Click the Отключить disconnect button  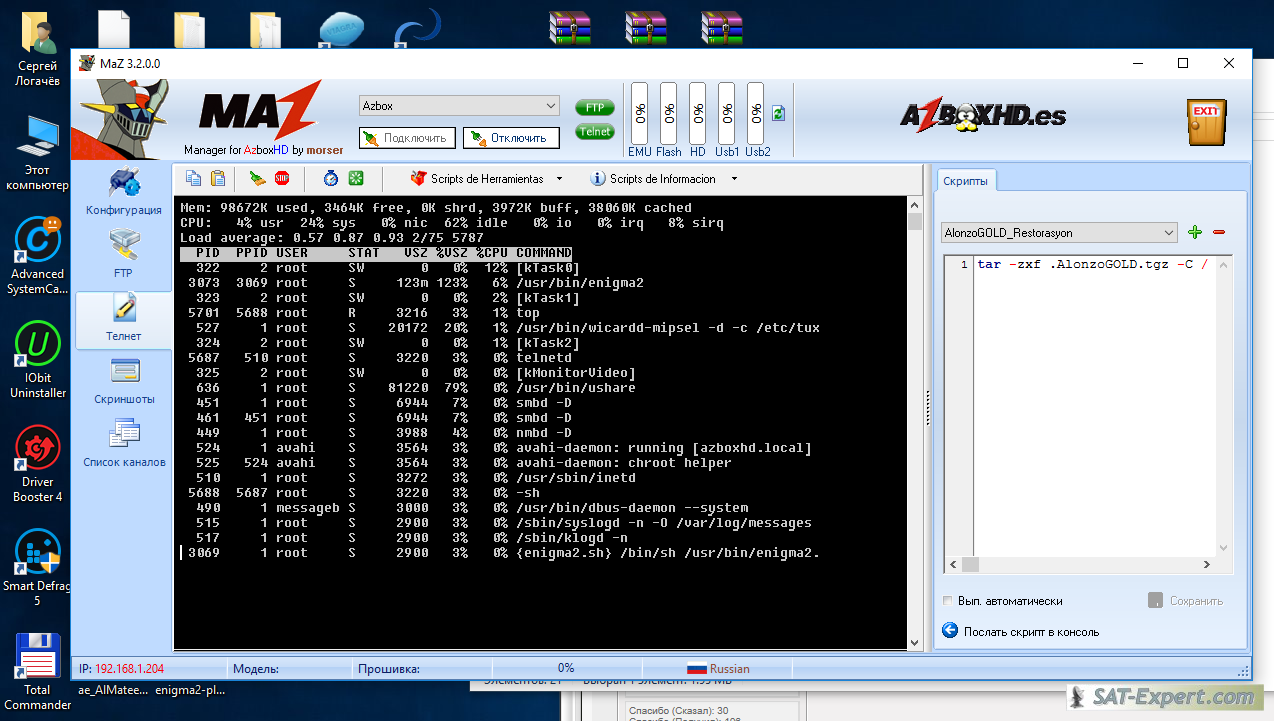(x=511, y=138)
